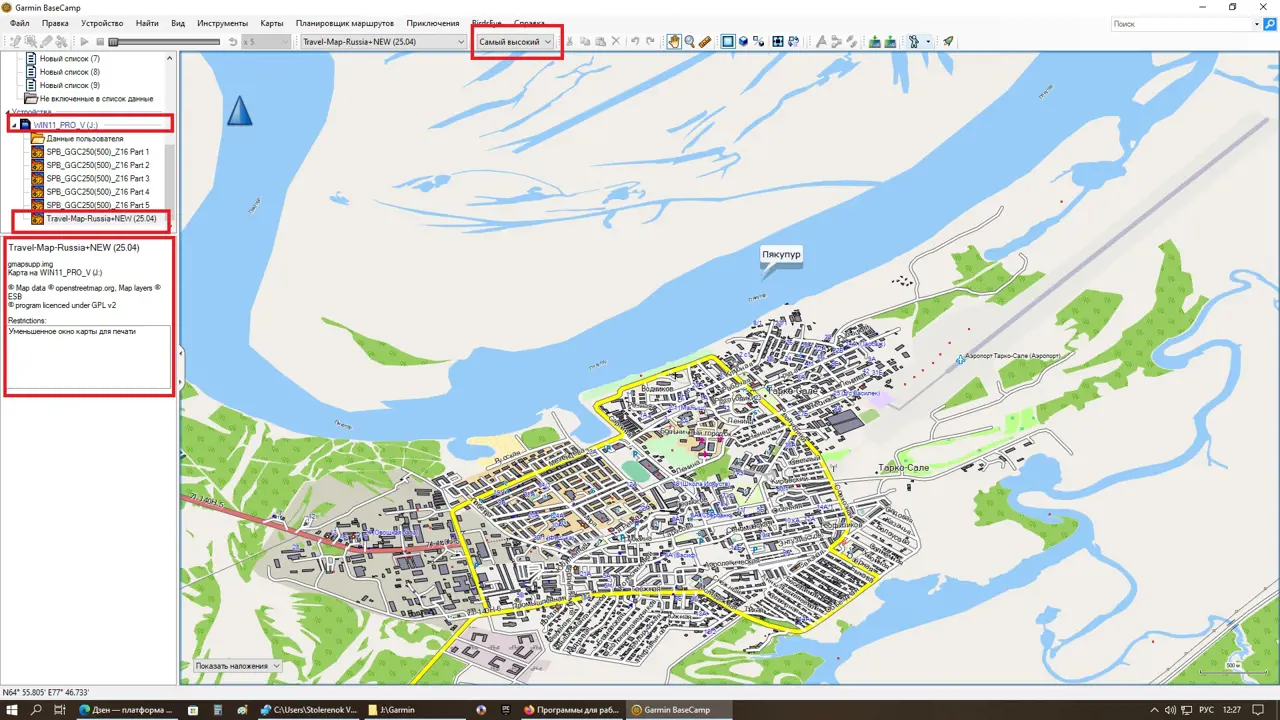
Task: Open the Travel-Map-Russia+NEW map selector dropdown
Action: point(384,42)
